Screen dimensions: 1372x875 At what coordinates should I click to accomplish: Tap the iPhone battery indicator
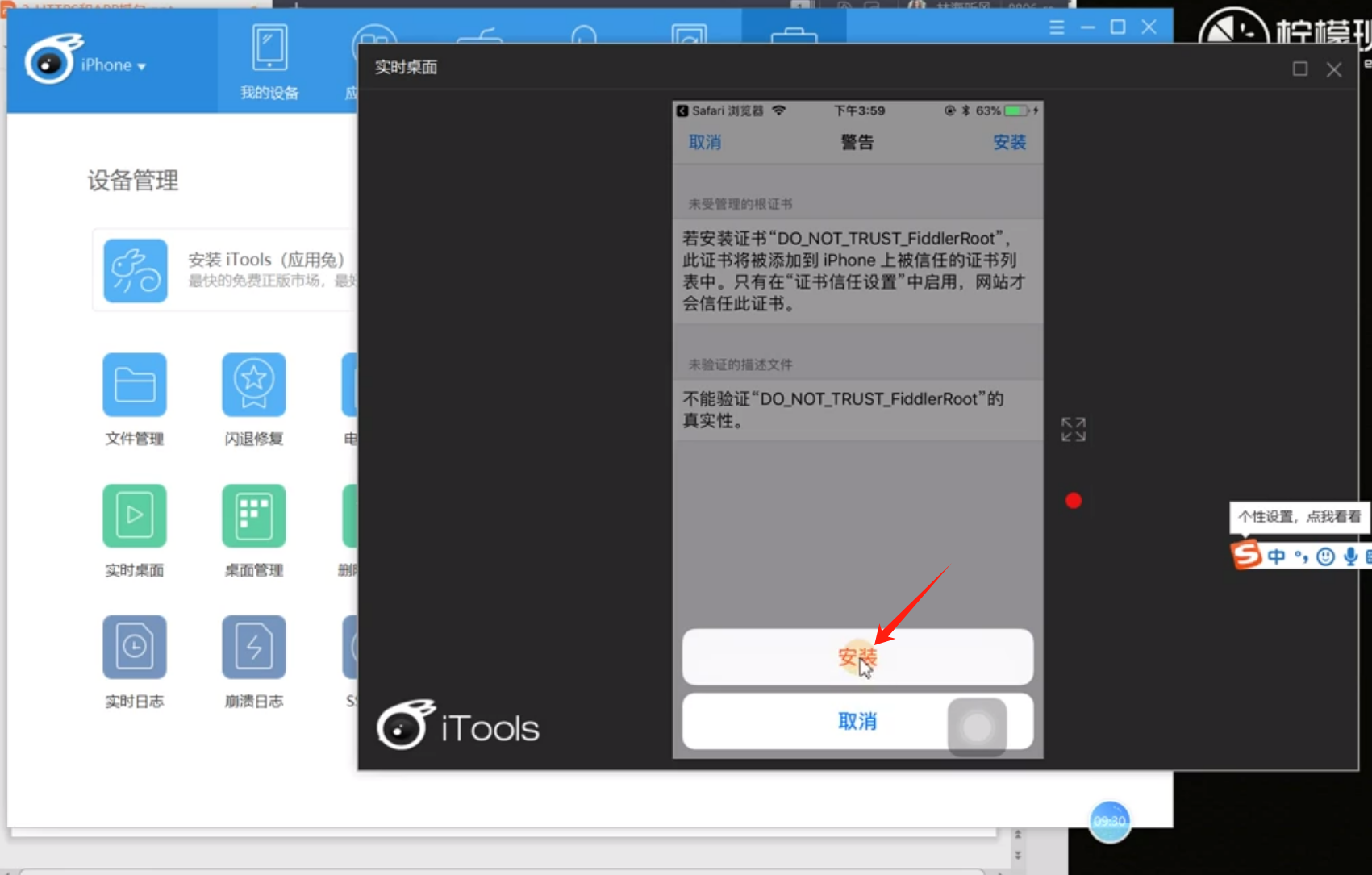point(1017,110)
